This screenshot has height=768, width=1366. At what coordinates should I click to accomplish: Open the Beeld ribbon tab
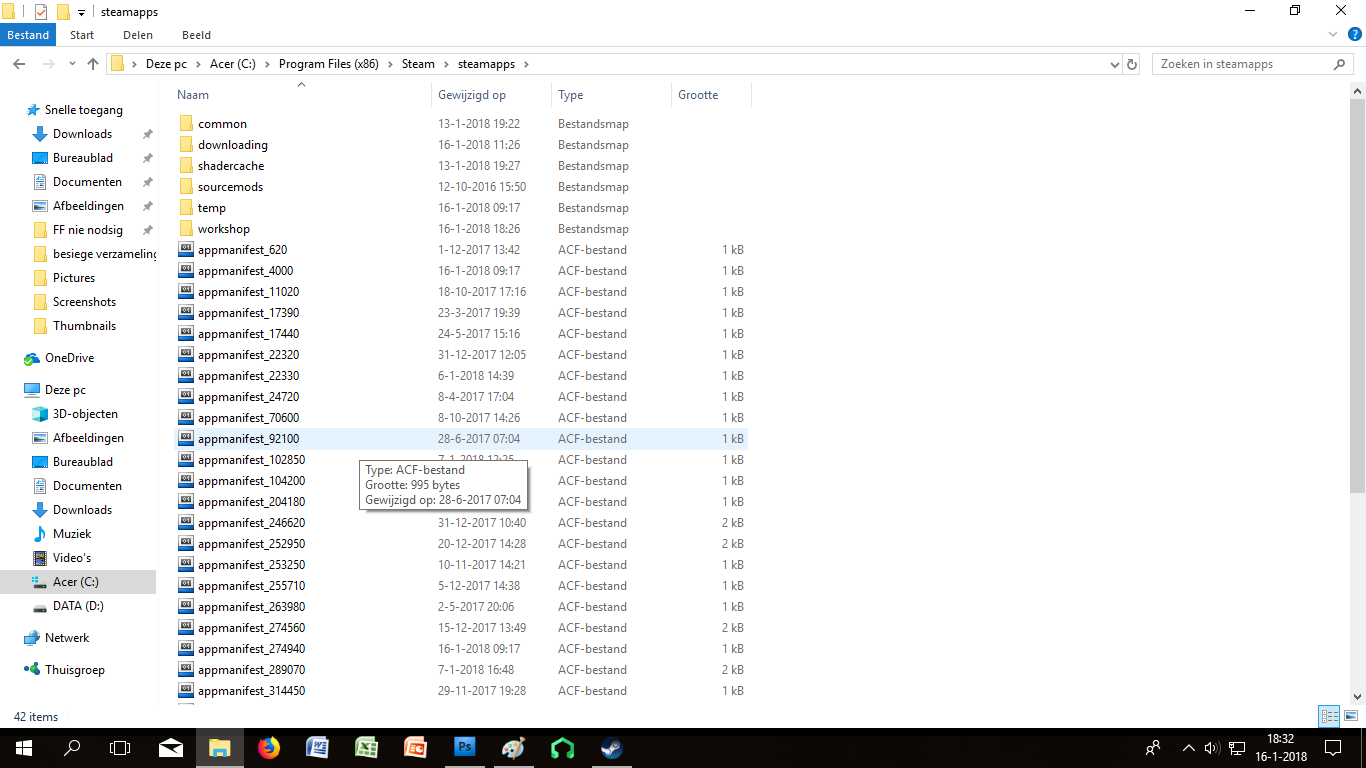pos(196,35)
